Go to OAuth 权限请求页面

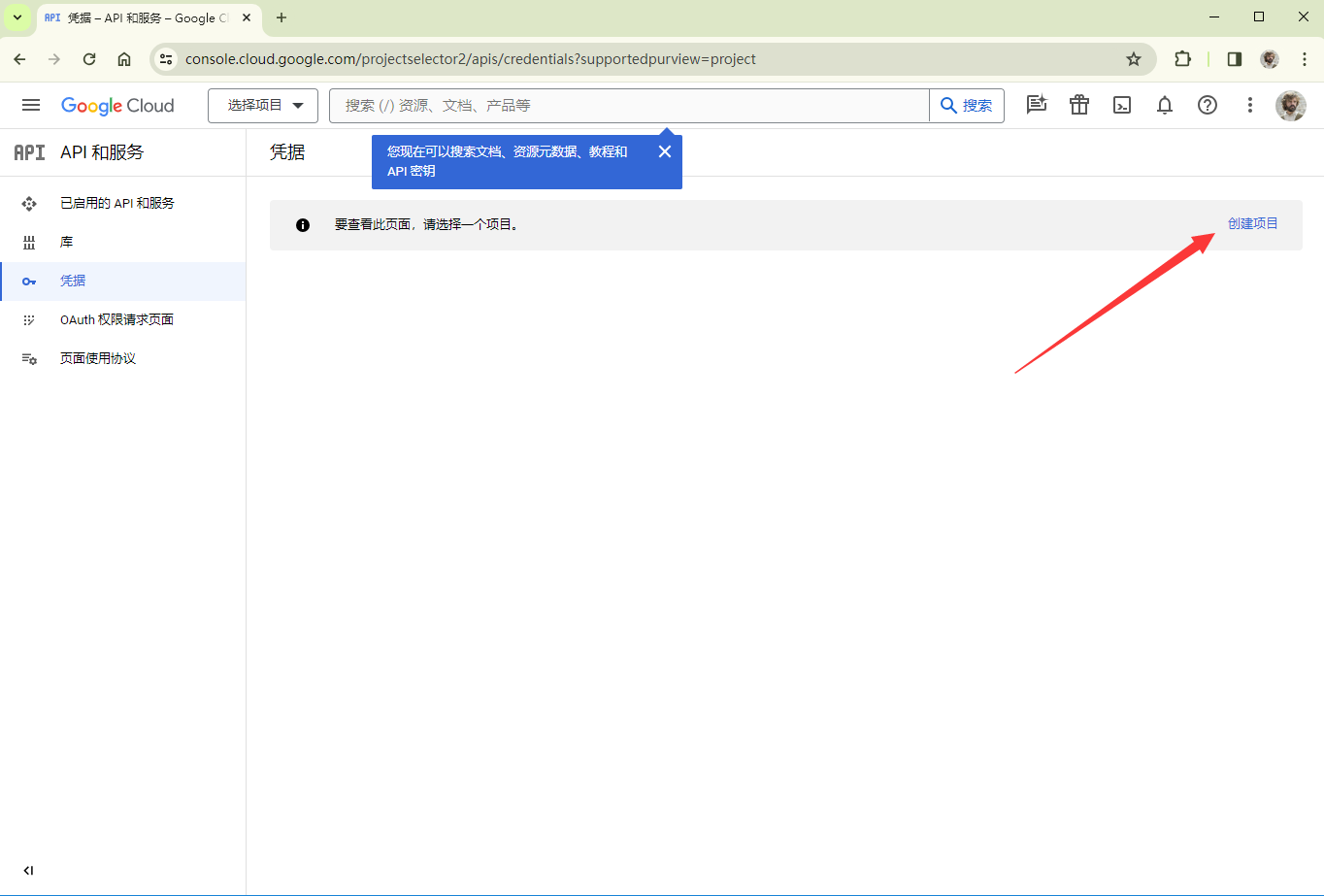click(116, 320)
